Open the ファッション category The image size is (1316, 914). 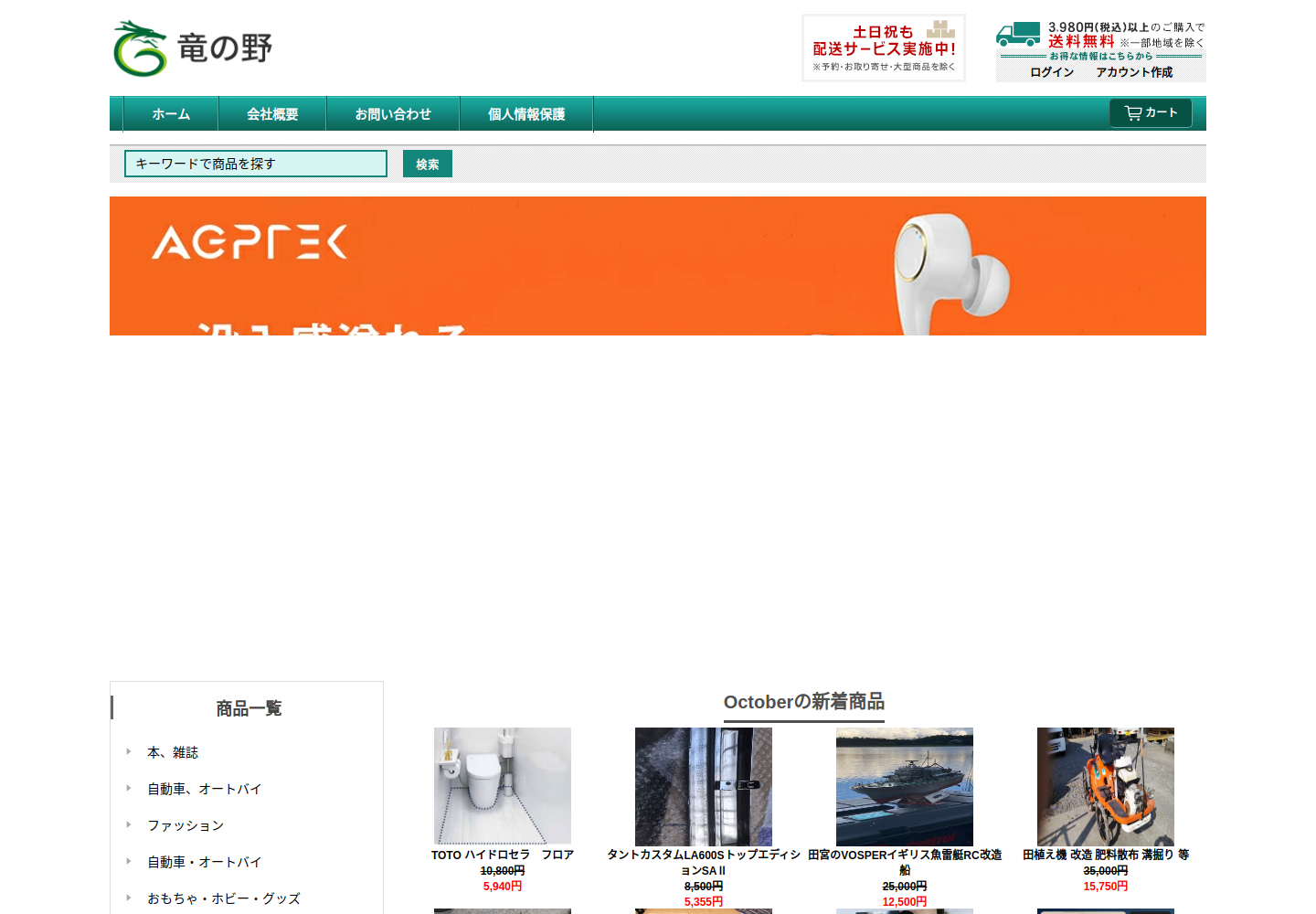[186, 825]
